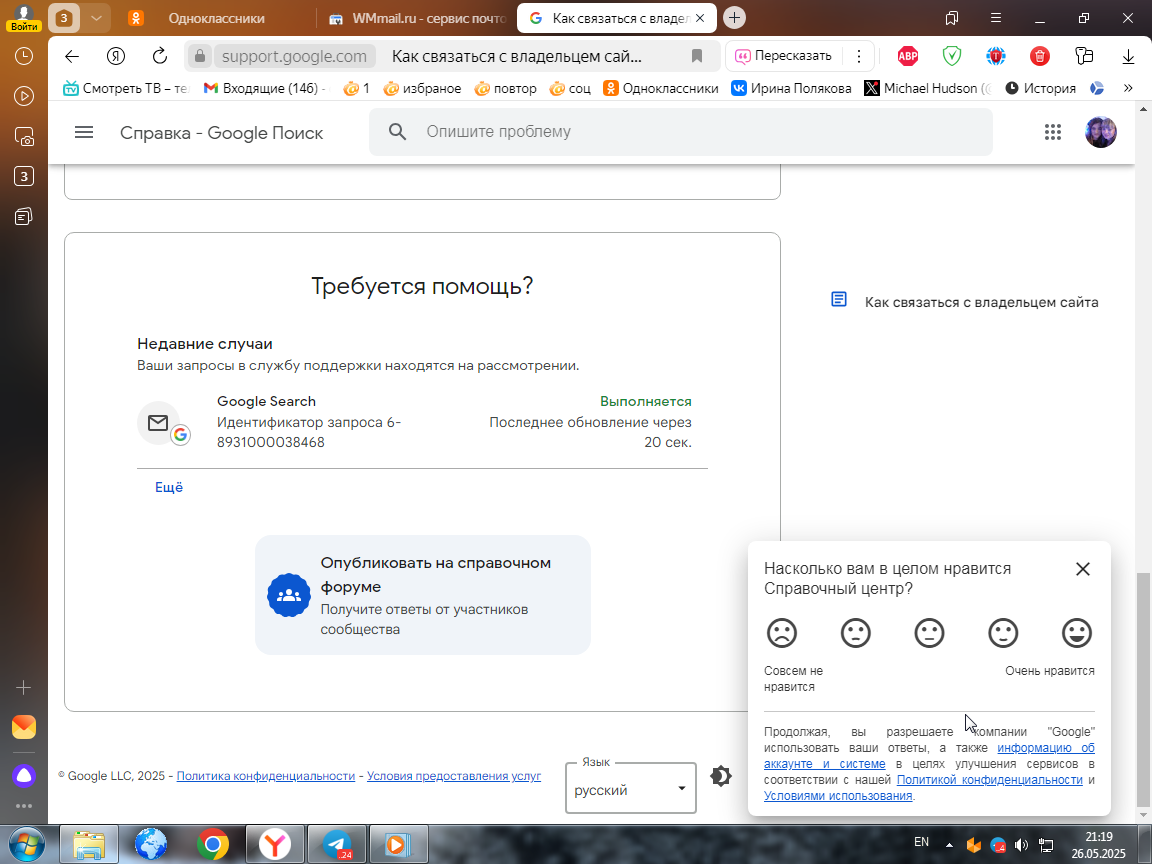Click the Пересказать button

coord(783,56)
